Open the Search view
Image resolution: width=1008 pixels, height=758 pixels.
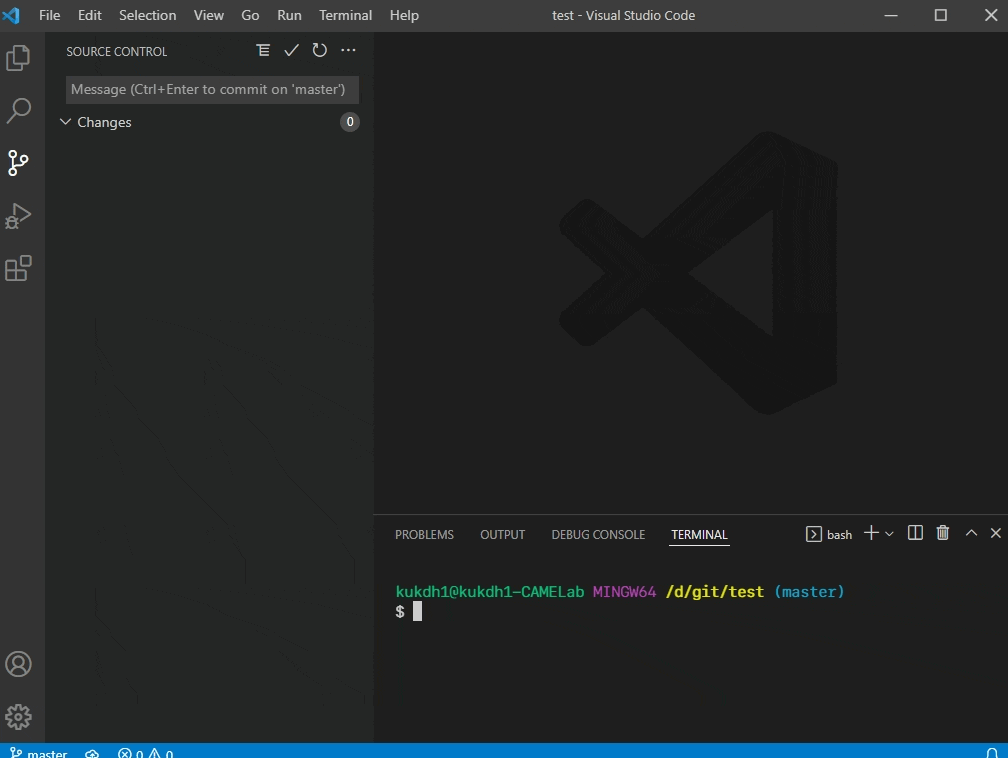[x=18, y=110]
